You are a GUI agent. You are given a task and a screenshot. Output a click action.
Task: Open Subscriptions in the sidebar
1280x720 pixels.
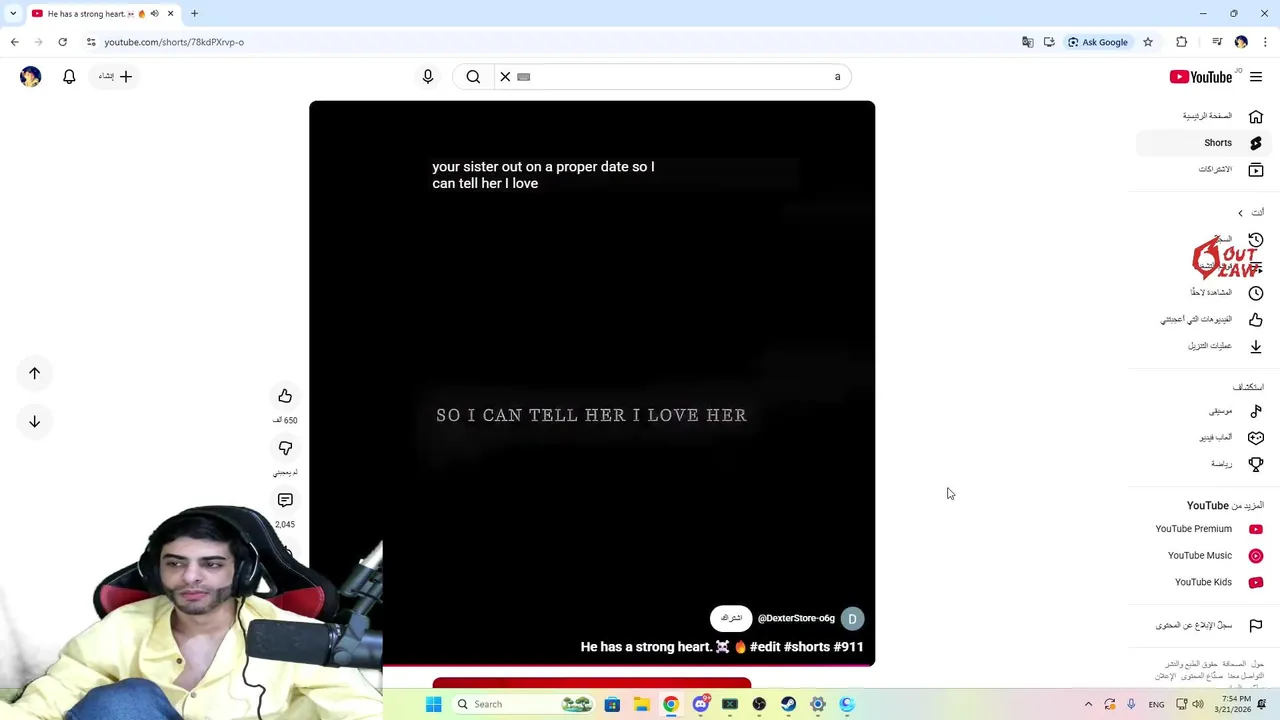click(1204, 170)
